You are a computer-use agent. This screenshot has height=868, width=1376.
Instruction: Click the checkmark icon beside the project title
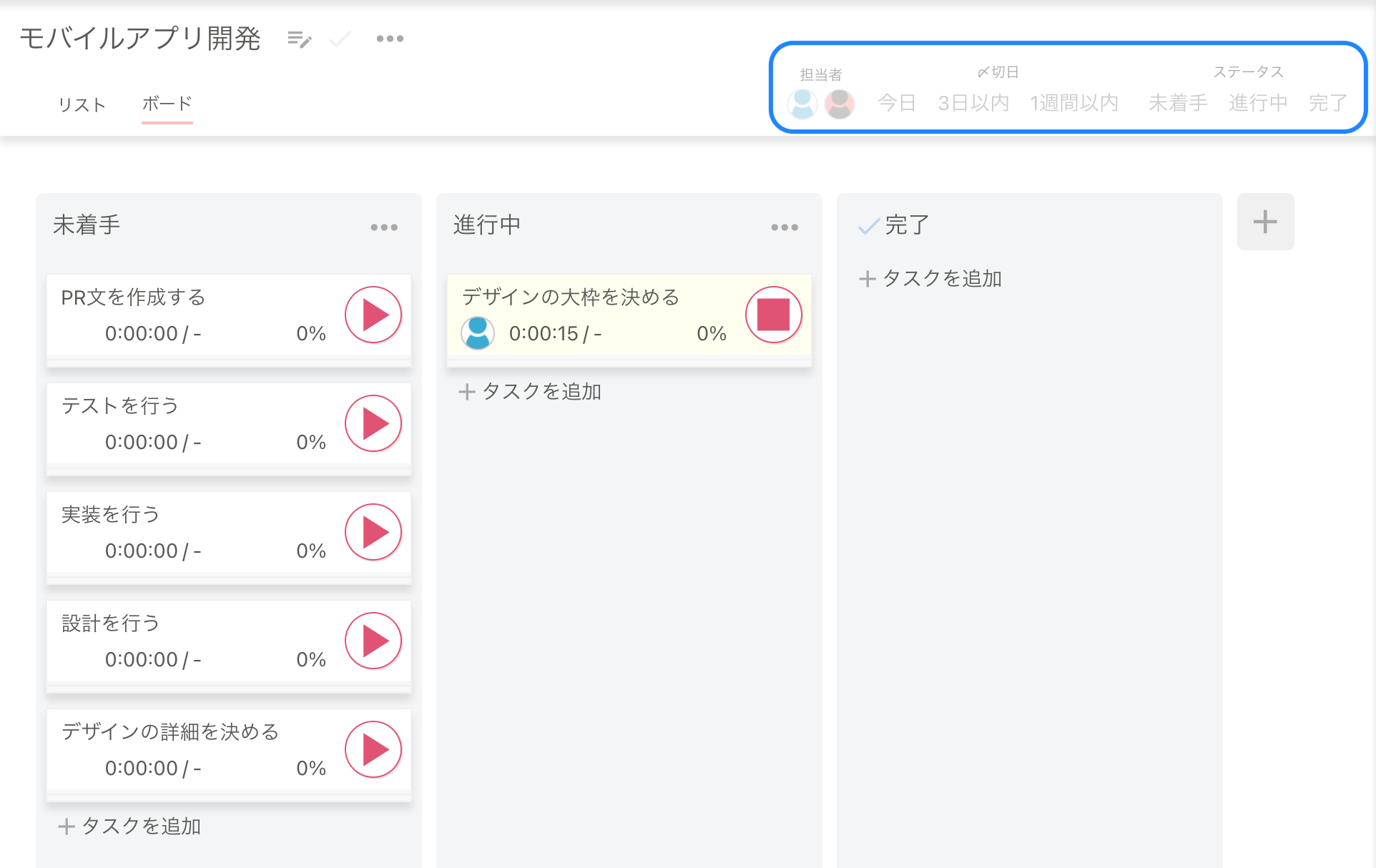click(x=339, y=39)
